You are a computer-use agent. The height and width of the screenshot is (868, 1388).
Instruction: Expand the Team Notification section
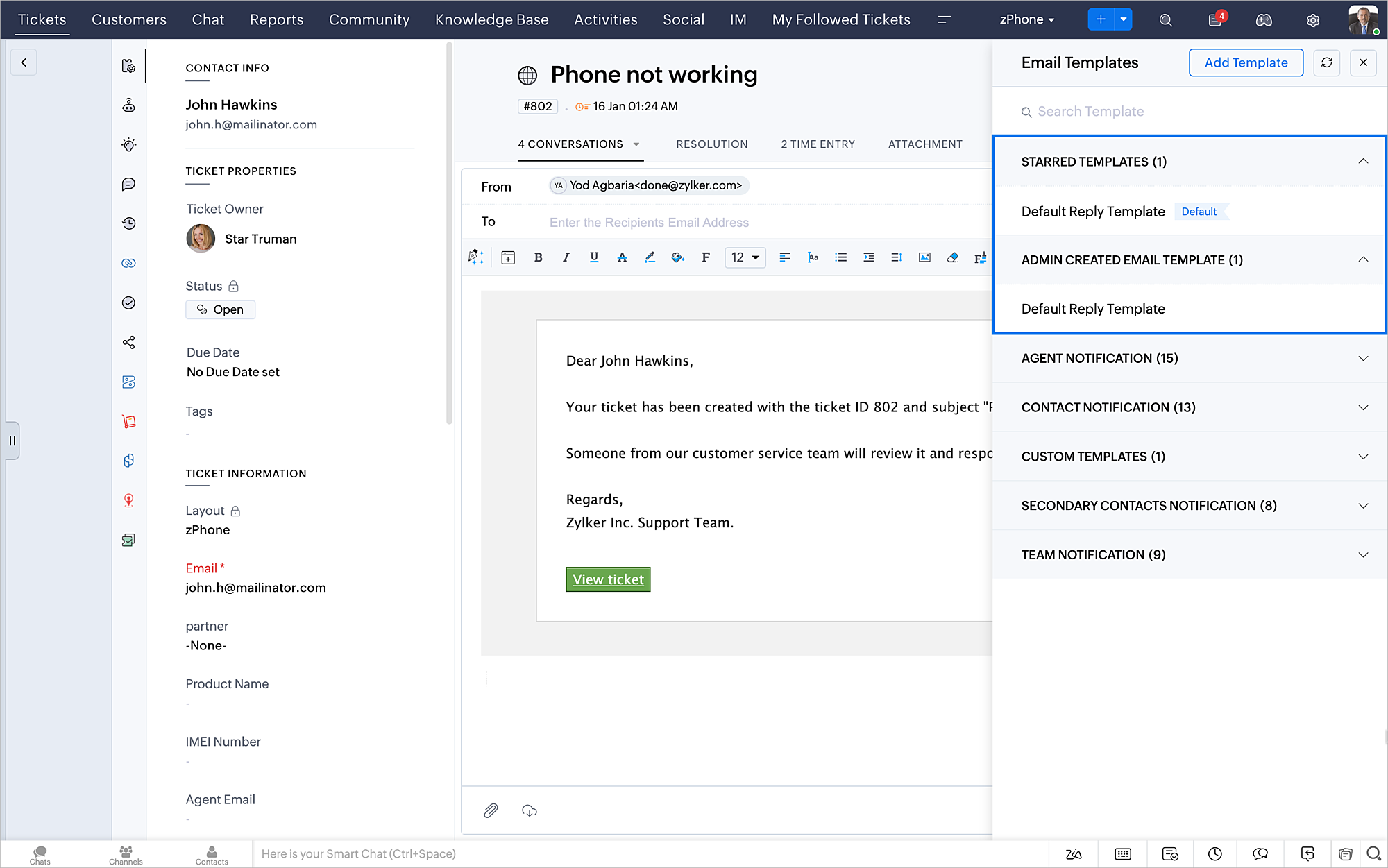click(1362, 555)
